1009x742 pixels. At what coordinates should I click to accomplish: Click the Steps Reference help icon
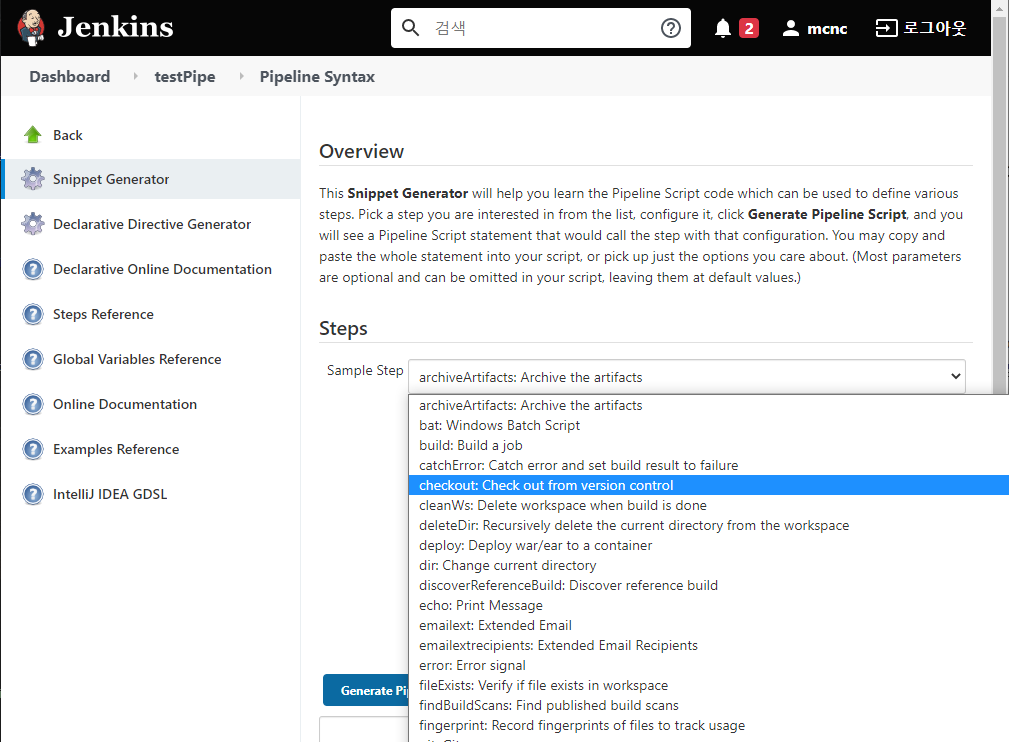pos(33,314)
